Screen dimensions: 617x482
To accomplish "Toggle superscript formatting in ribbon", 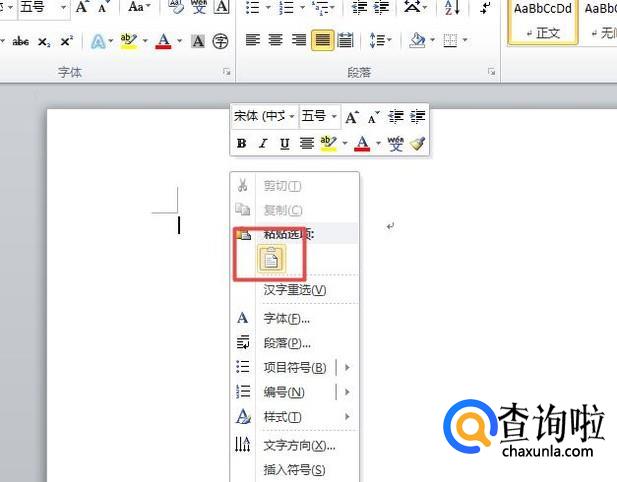I will [x=67, y=41].
